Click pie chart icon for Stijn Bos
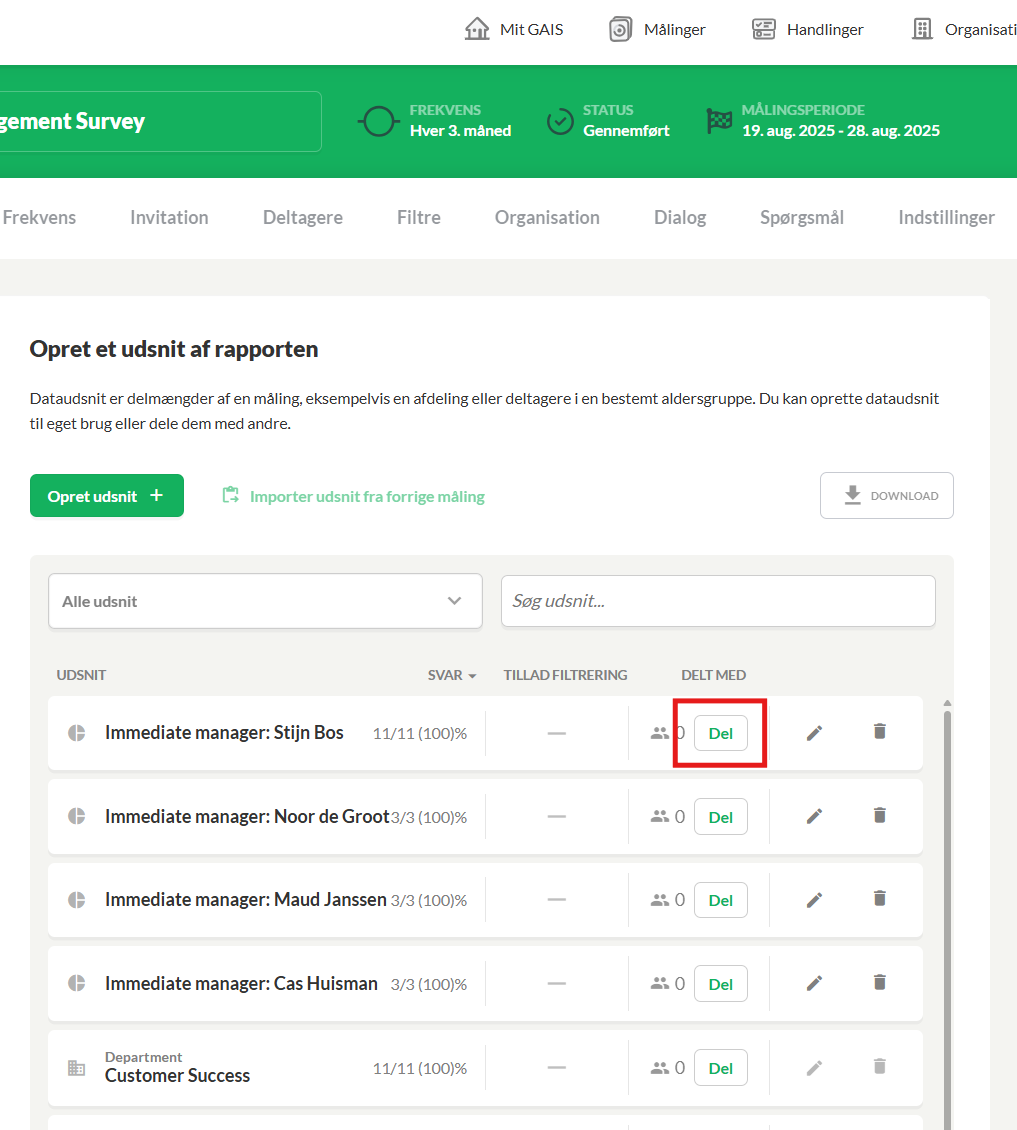Screen dimensions: 1017x1130 coord(76,733)
